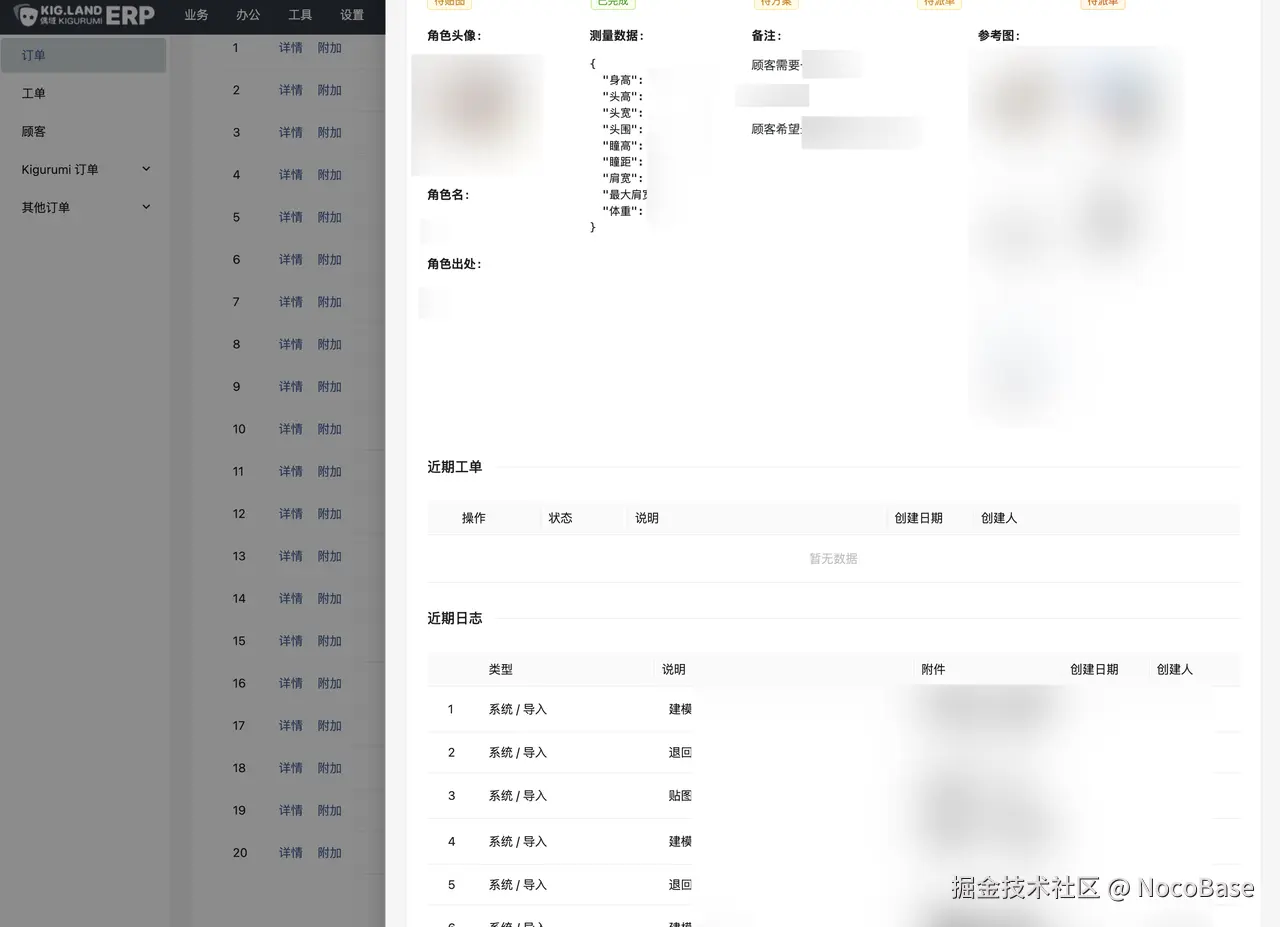This screenshot has height=927, width=1280.
Task: Click the 近期工单 section heading
Action: [x=455, y=467]
